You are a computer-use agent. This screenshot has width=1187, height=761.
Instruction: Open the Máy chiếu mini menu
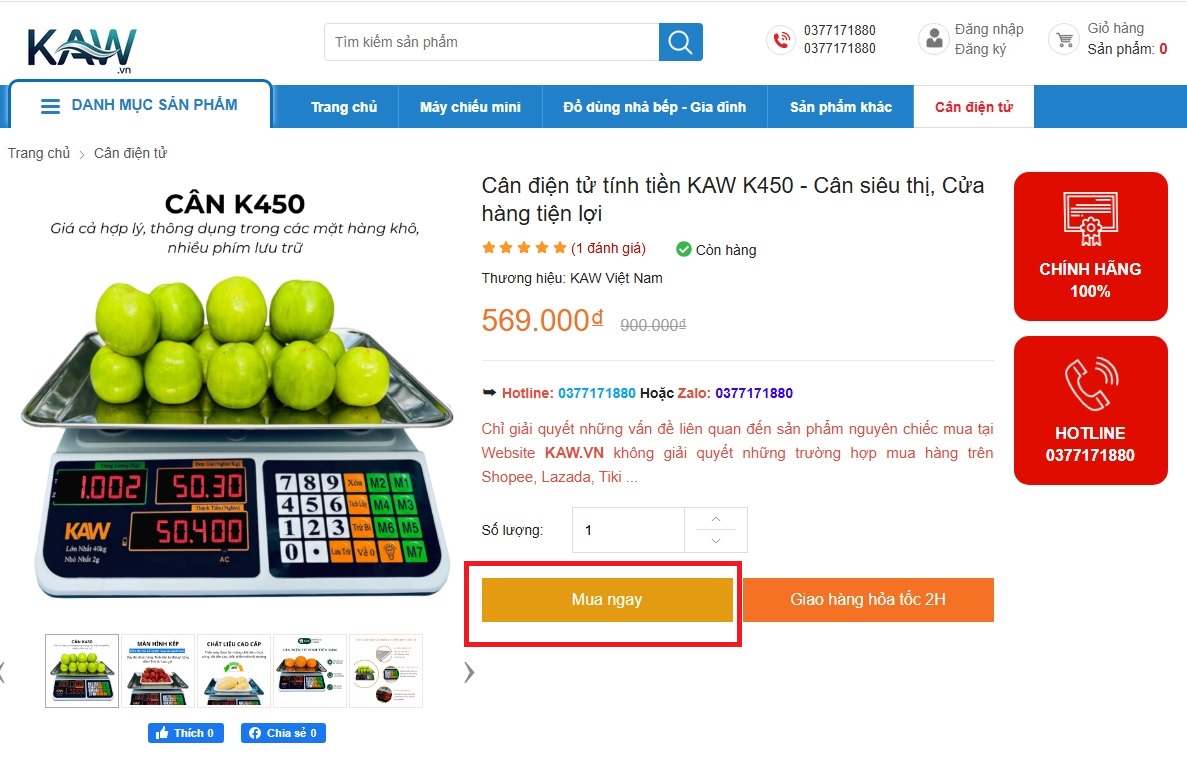pos(470,107)
